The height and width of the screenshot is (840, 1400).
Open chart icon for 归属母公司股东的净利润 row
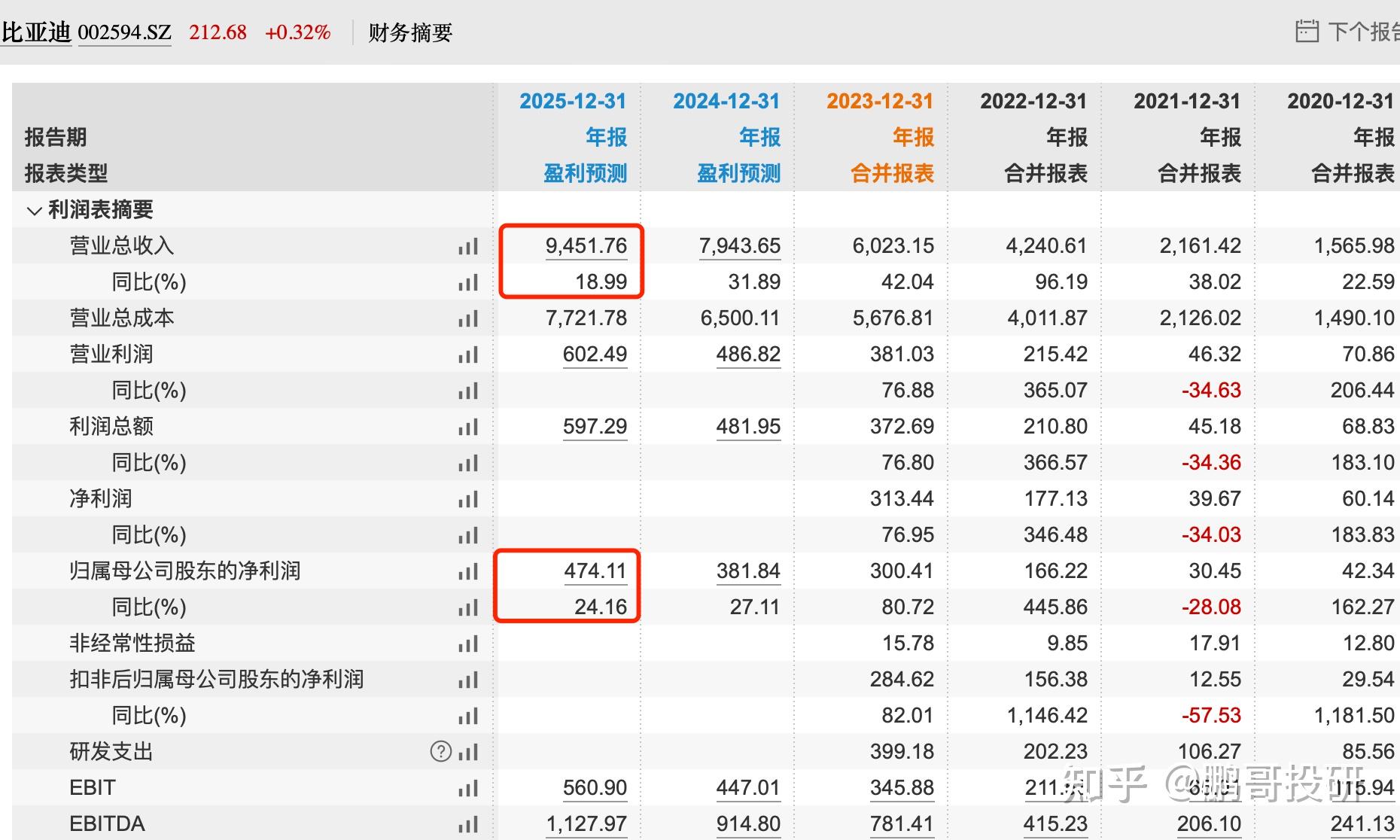click(x=468, y=571)
